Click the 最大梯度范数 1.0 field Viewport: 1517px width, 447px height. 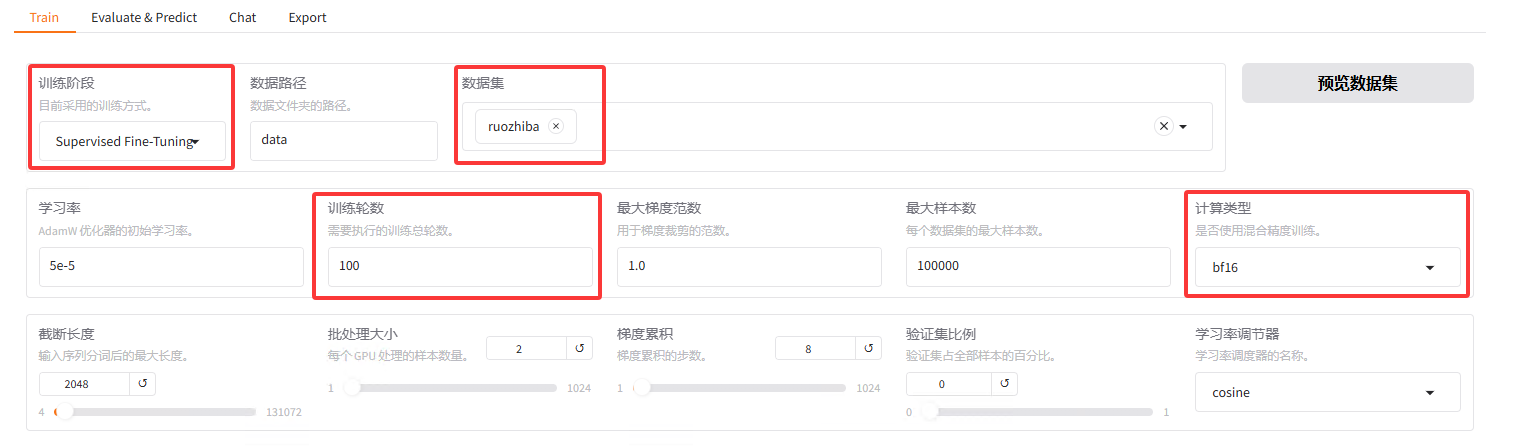(x=749, y=267)
